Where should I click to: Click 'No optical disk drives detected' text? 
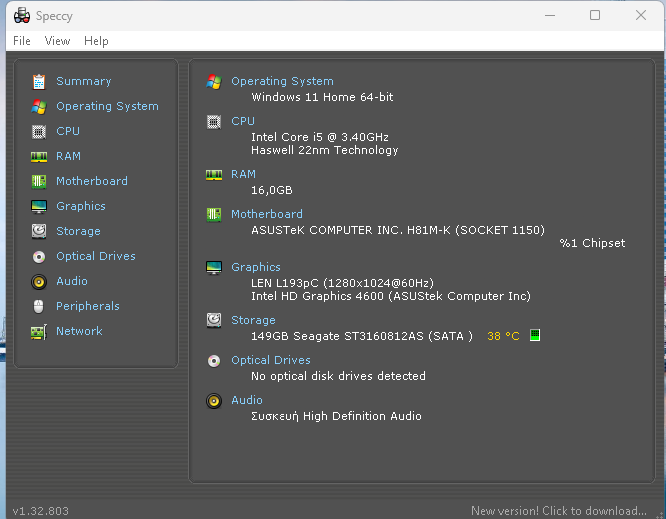pos(339,376)
